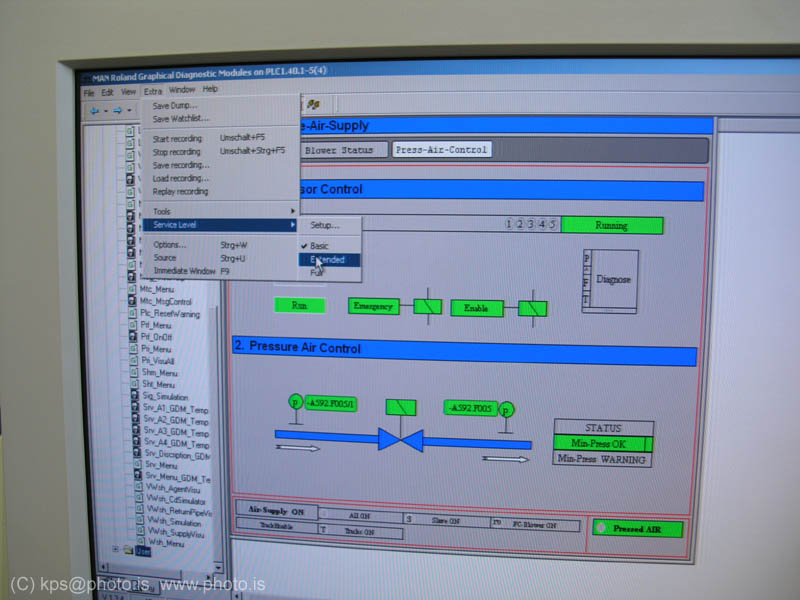The height and width of the screenshot is (600, 800).
Task: Click the Diagnose box
Action: coord(610,280)
